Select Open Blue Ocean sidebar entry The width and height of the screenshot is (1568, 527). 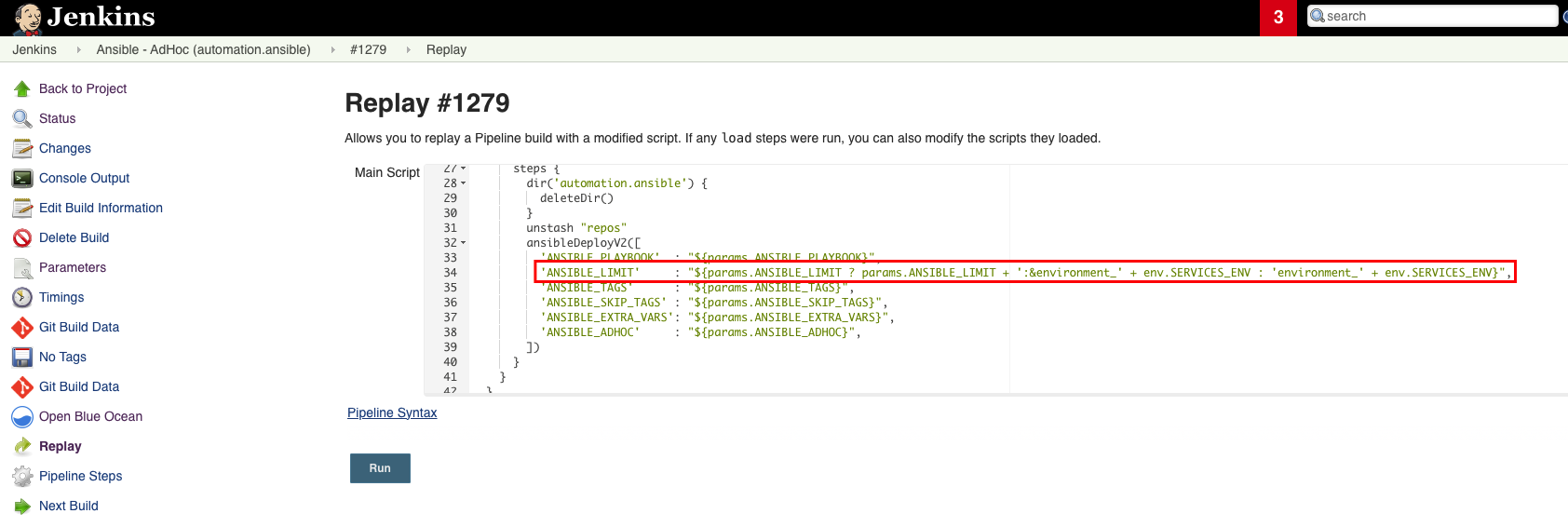click(90, 416)
